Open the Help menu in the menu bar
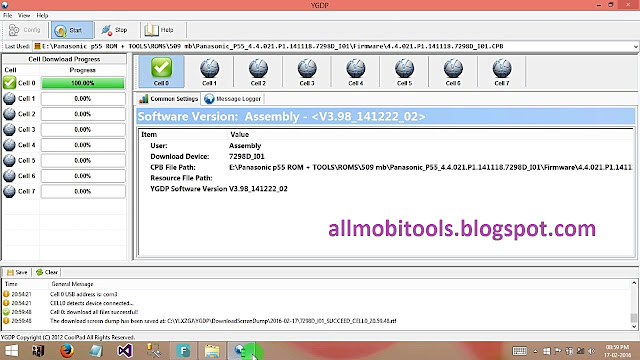The image size is (640, 360). coord(42,16)
